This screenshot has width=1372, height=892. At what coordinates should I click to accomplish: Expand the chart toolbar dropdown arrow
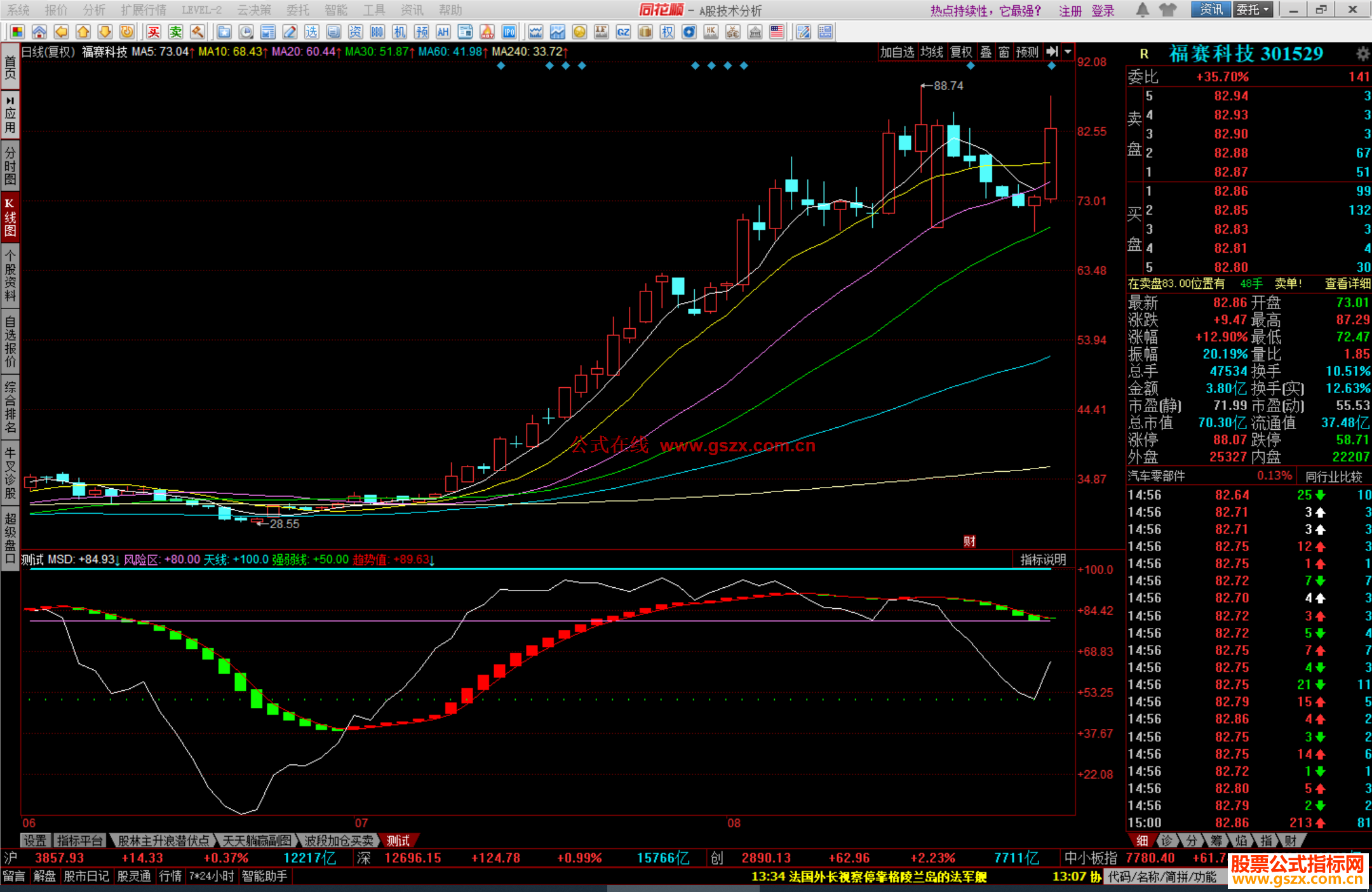(1068, 52)
